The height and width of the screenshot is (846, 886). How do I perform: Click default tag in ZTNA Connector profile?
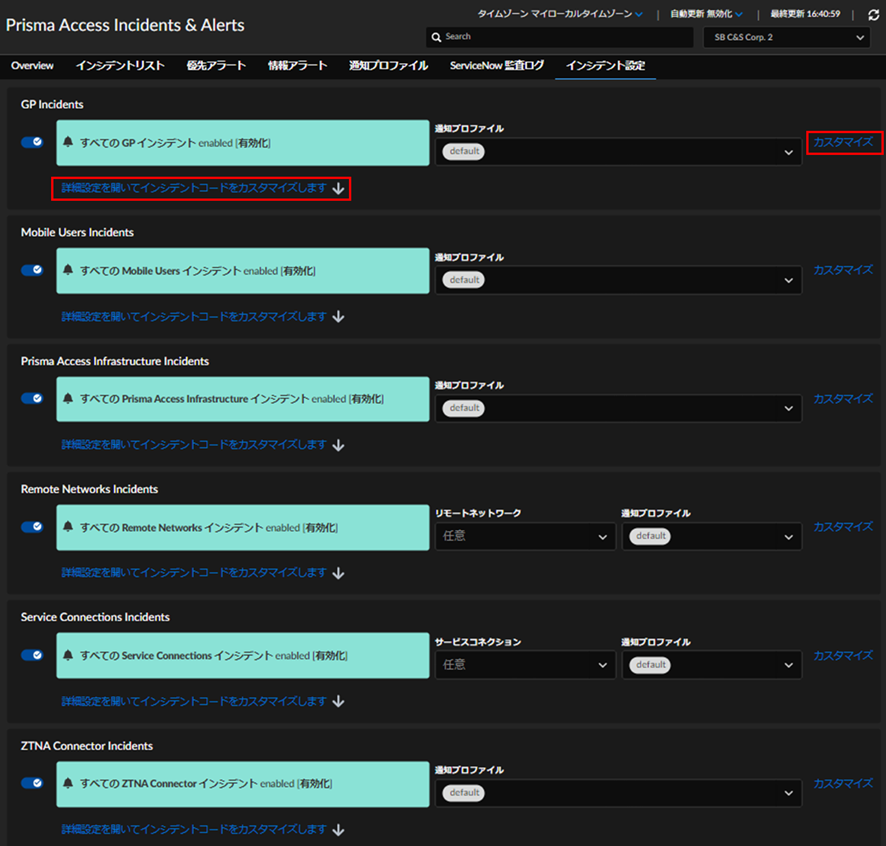click(x=463, y=793)
